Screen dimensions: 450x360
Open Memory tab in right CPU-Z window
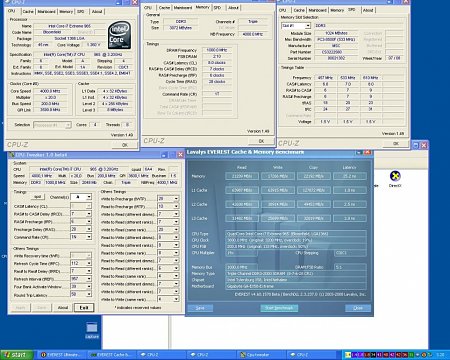337,10
